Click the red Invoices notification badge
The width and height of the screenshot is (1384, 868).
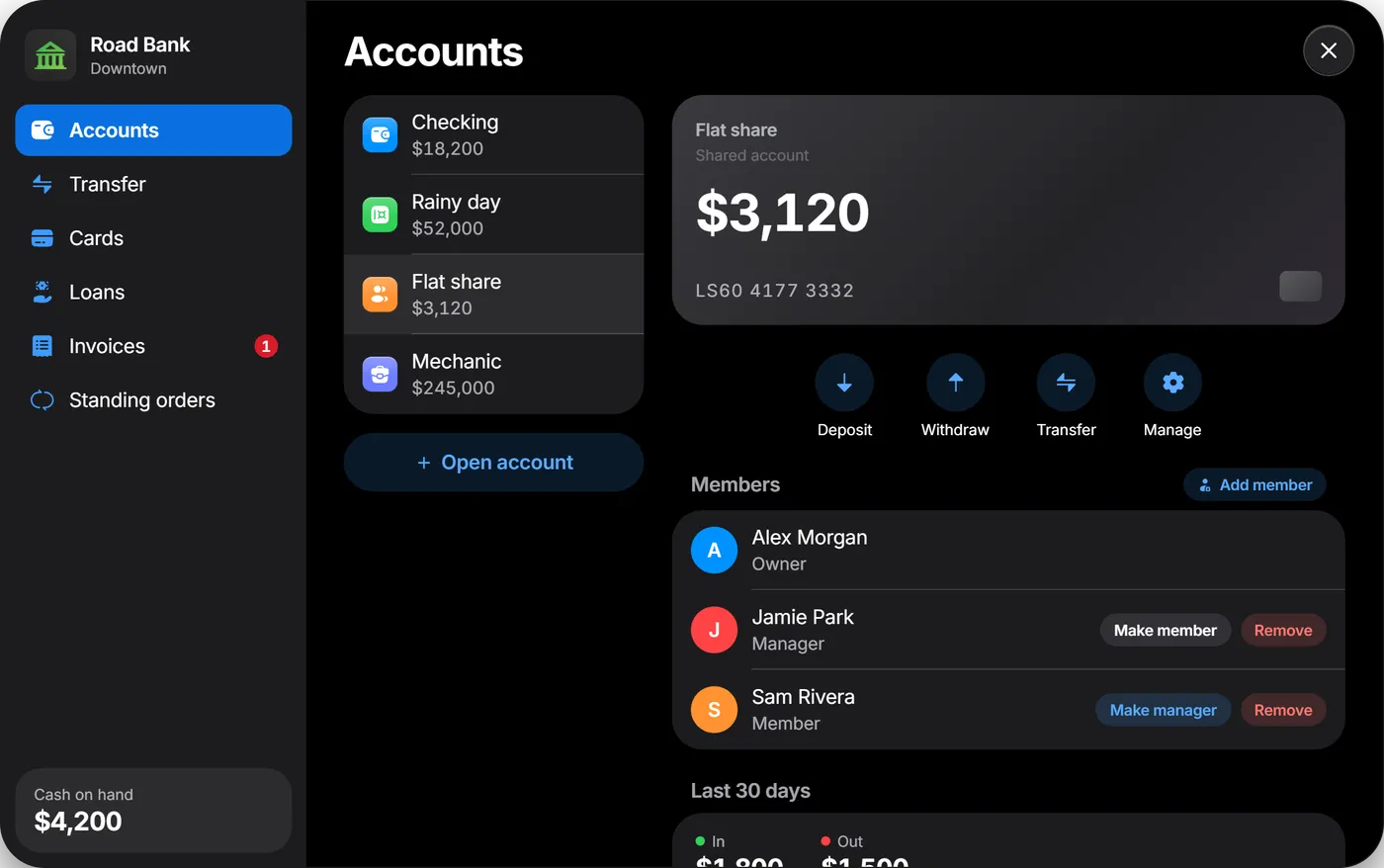point(266,346)
